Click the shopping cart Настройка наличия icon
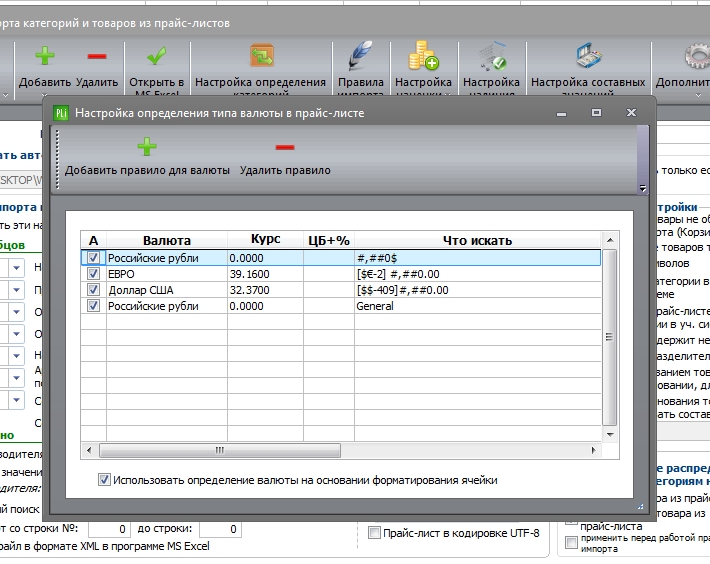 (x=492, y=55)
